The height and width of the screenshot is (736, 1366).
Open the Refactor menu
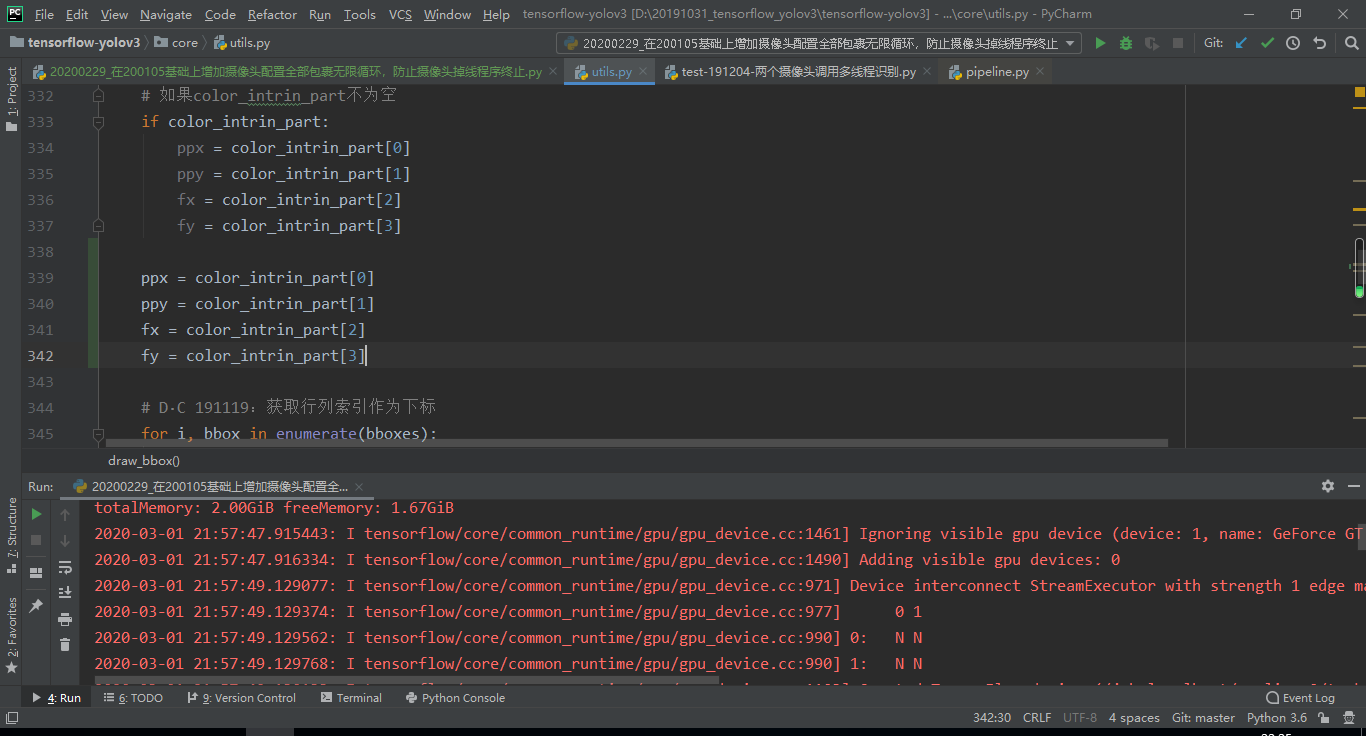click(x=272, y=15)
